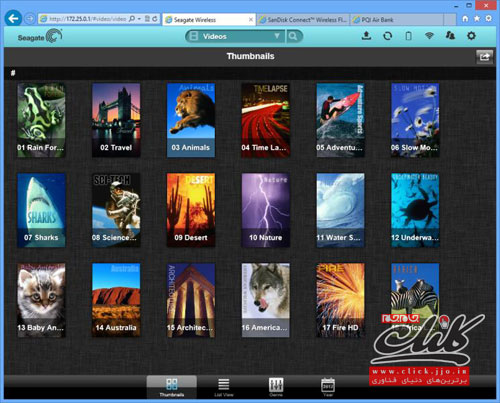
Task: Select the Thumbnails view tab at bottom
Action: coord(172,387)
